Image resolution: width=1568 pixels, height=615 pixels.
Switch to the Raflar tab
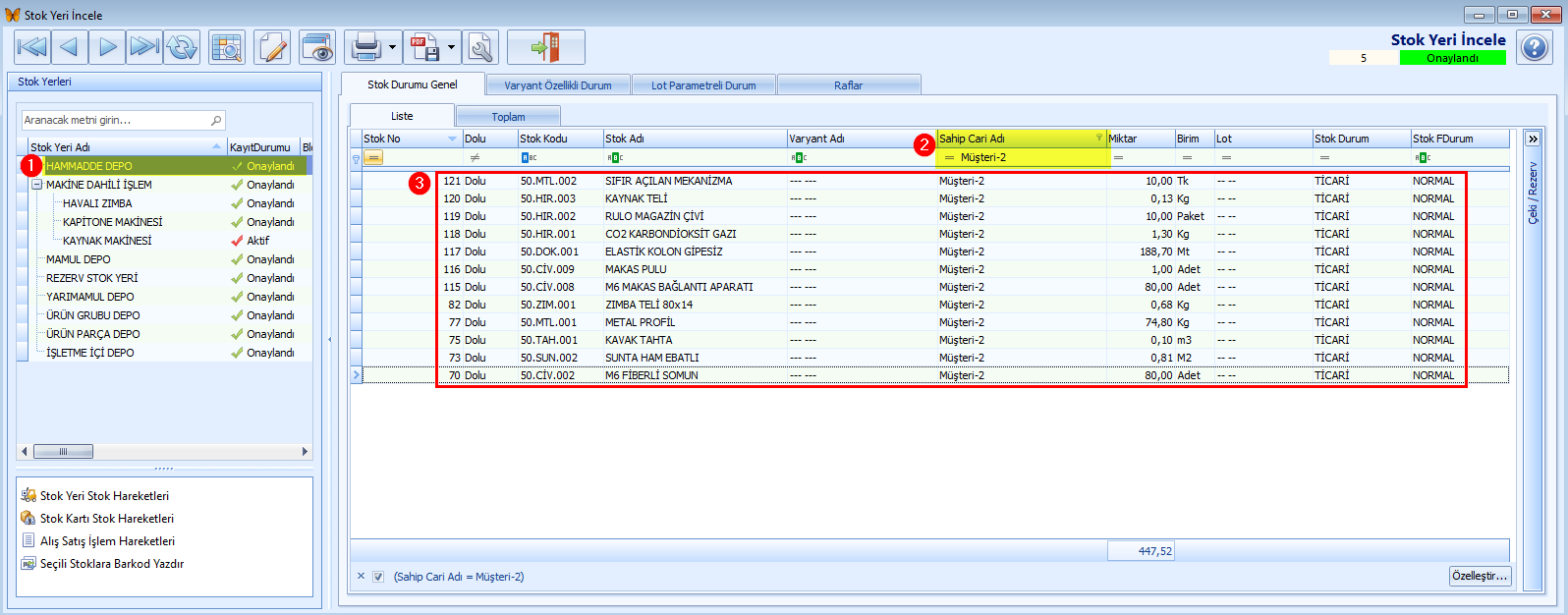pyautogui.click(x=849, y=85)
